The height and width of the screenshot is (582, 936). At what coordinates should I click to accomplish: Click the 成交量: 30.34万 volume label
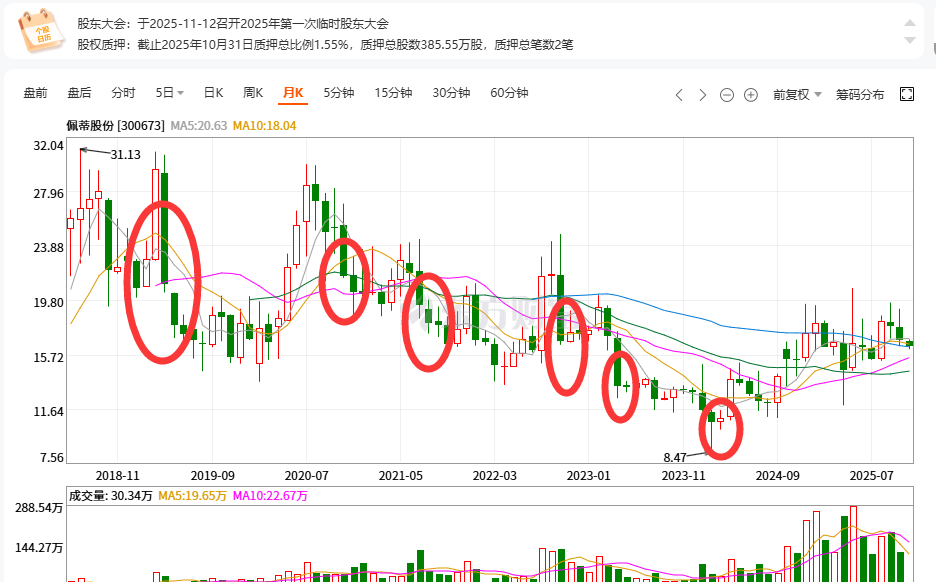[110, 495]
